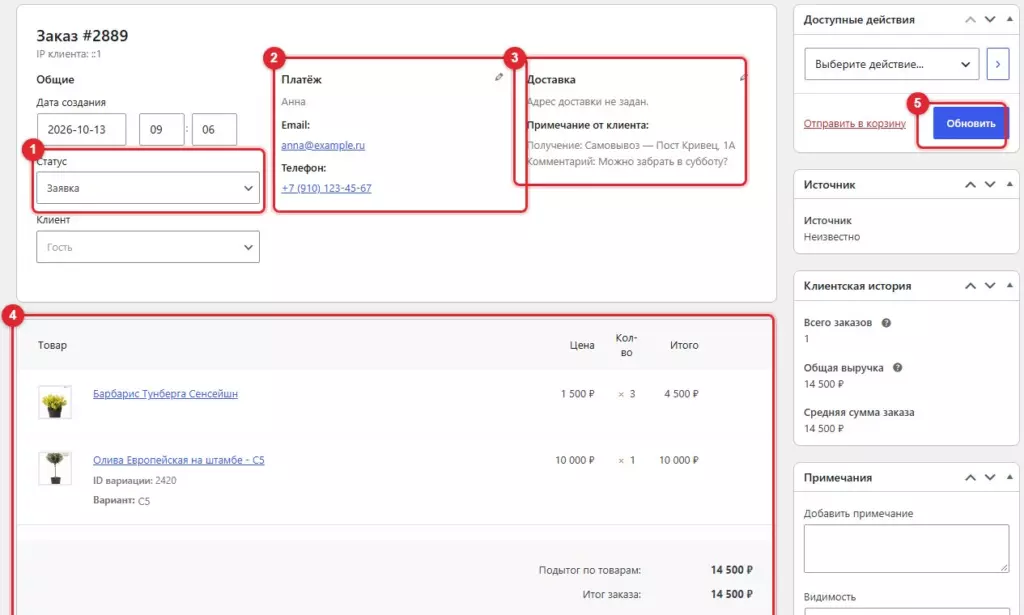The height and width of the screenshot is (615, 1024).
Task: Move Доступные действия panel down
Action: click(x=990, y=20)
